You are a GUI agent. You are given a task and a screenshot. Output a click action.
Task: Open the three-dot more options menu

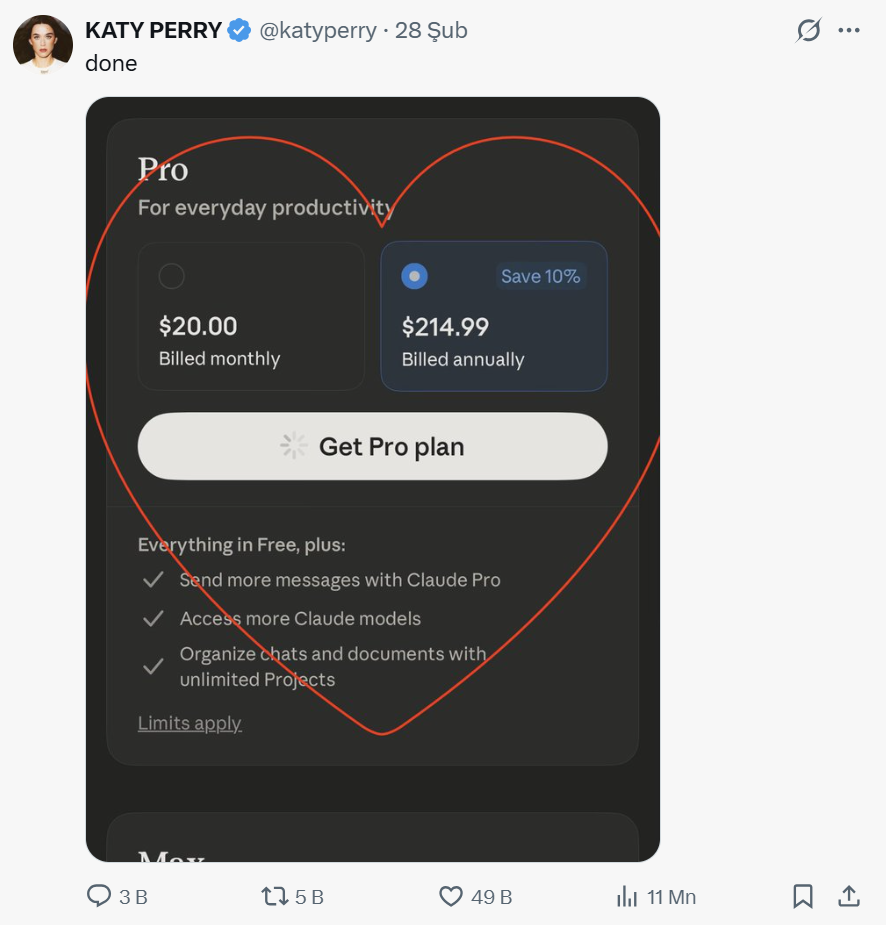coord(849,31)
